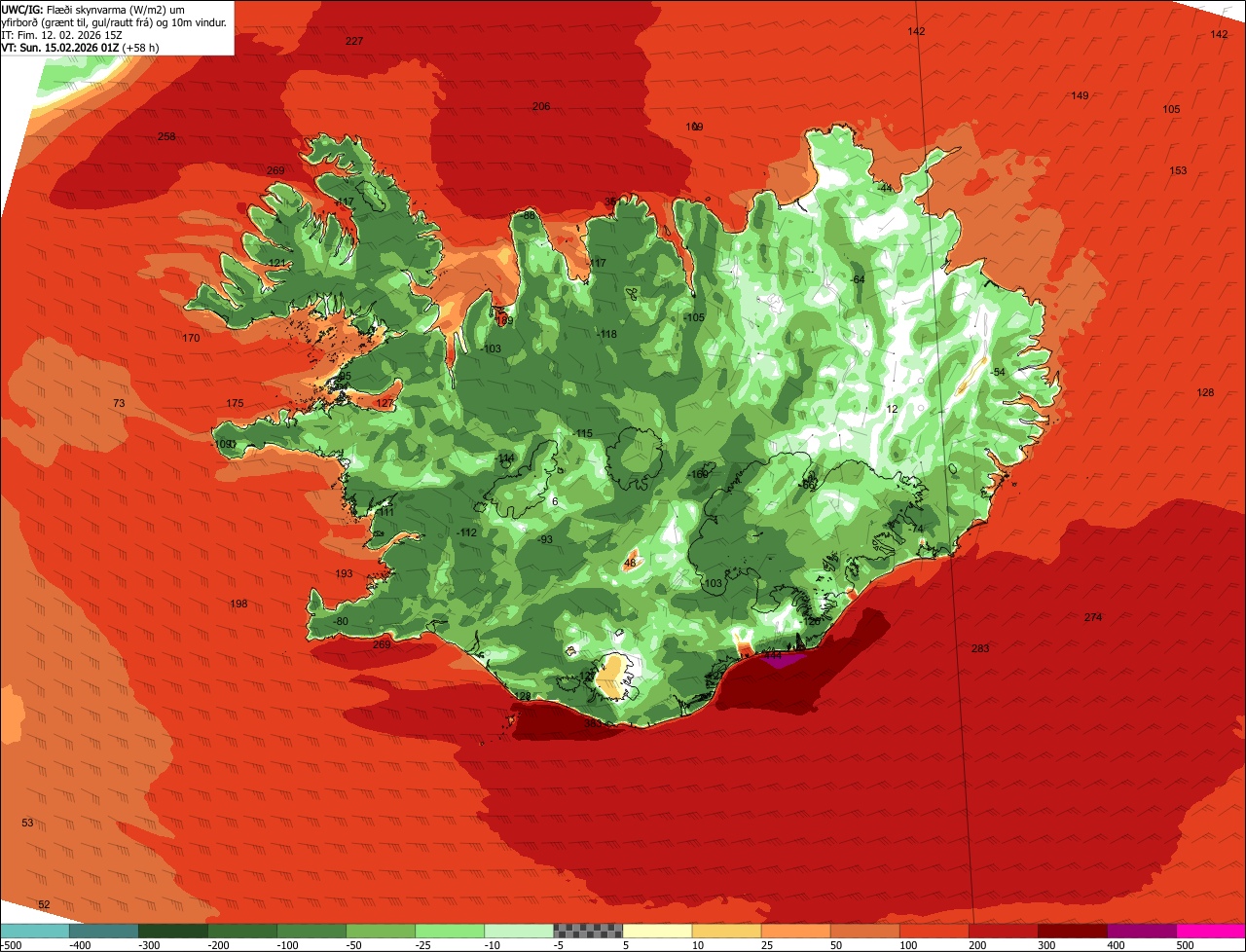Select the magenta above-500 legend swatch
This screenshot has width=1246, height=952.
[x=1210, y=931]
